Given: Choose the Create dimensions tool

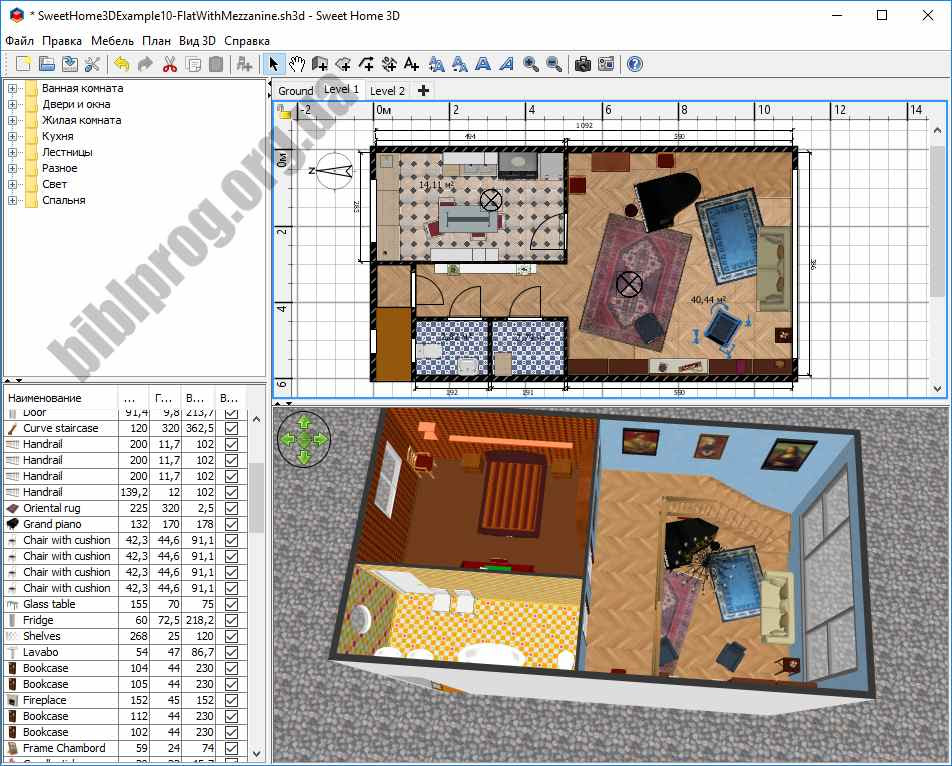Looking at the screenshot, I should [x=389, y=64].
